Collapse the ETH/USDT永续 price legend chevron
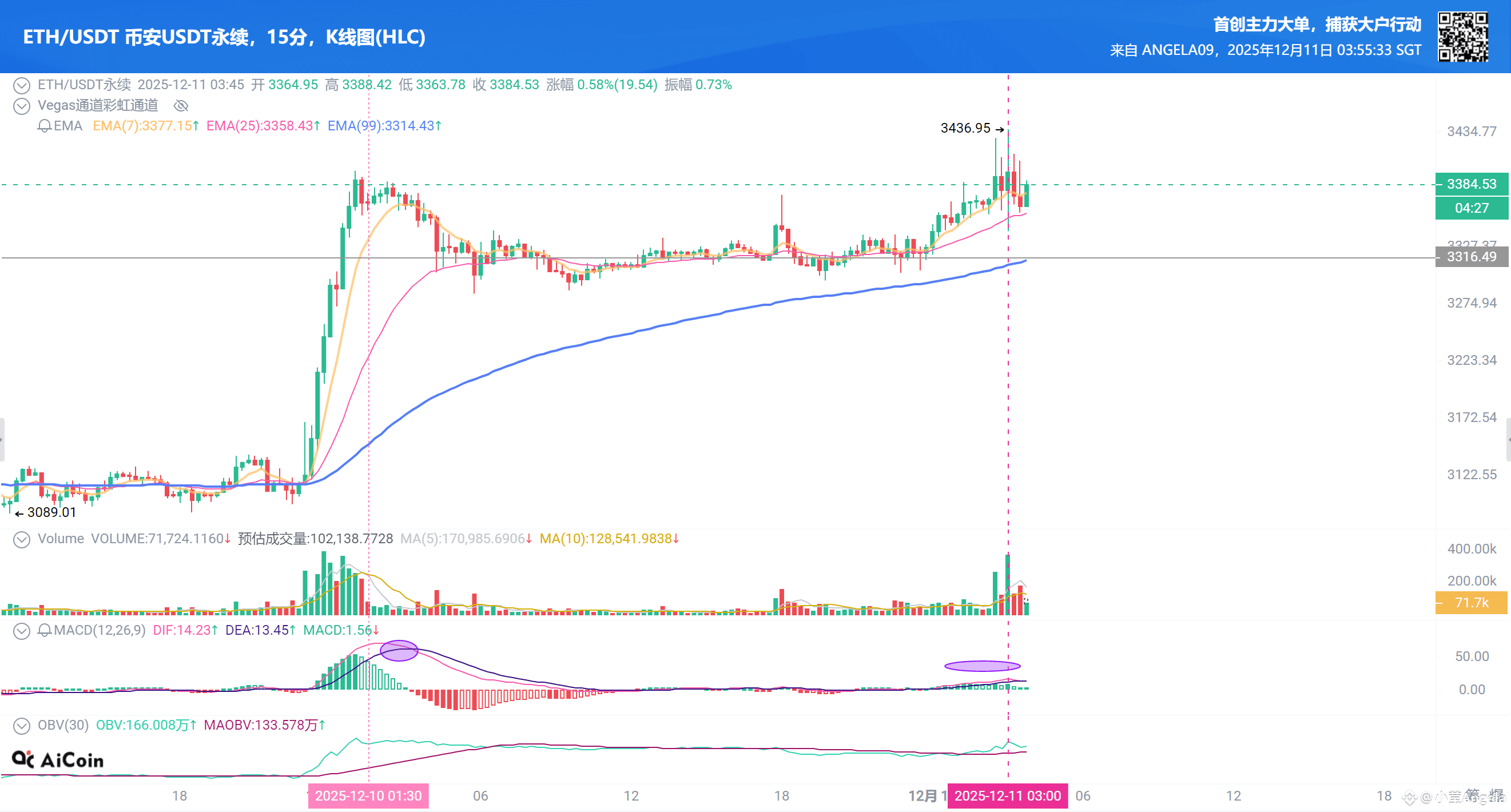This screenshot has width=1511, height=812. (22, 86)
